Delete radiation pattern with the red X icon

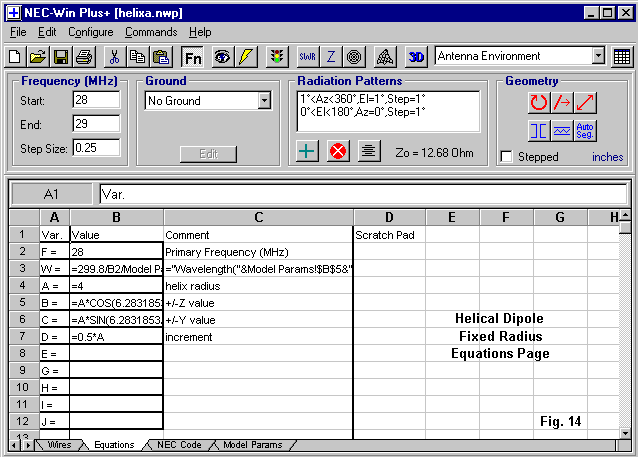[338, 151]
